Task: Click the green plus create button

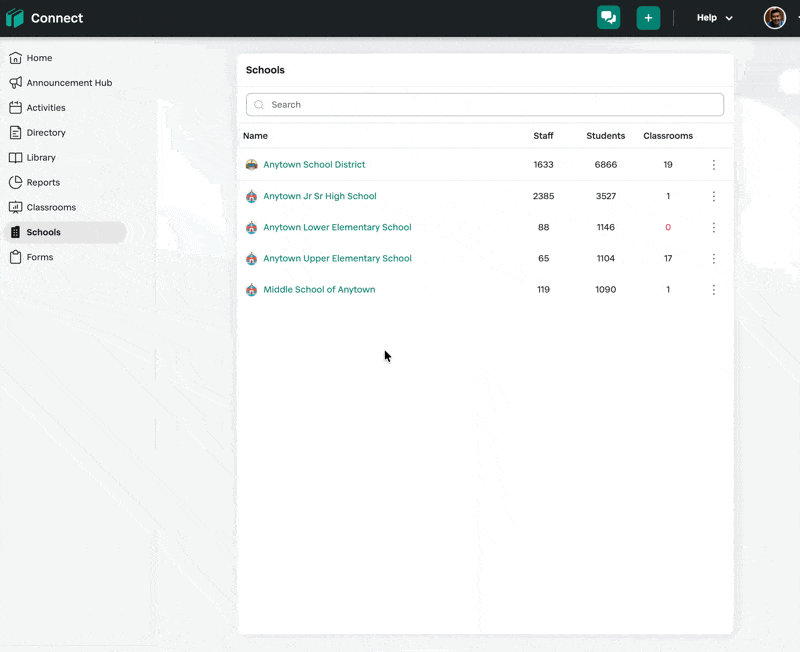Action: pyautogui.click(x=648, y=18)
